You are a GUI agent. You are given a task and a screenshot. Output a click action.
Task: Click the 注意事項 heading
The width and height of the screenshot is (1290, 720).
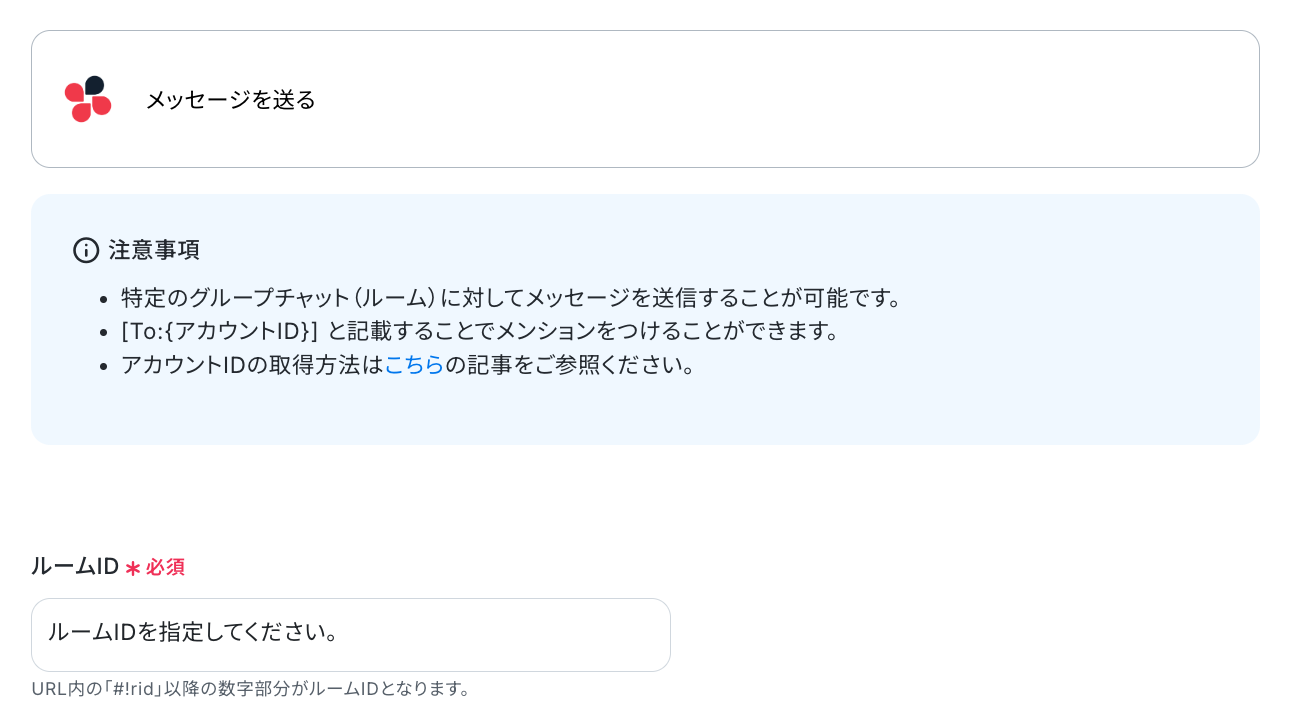(x=154, y=250)
